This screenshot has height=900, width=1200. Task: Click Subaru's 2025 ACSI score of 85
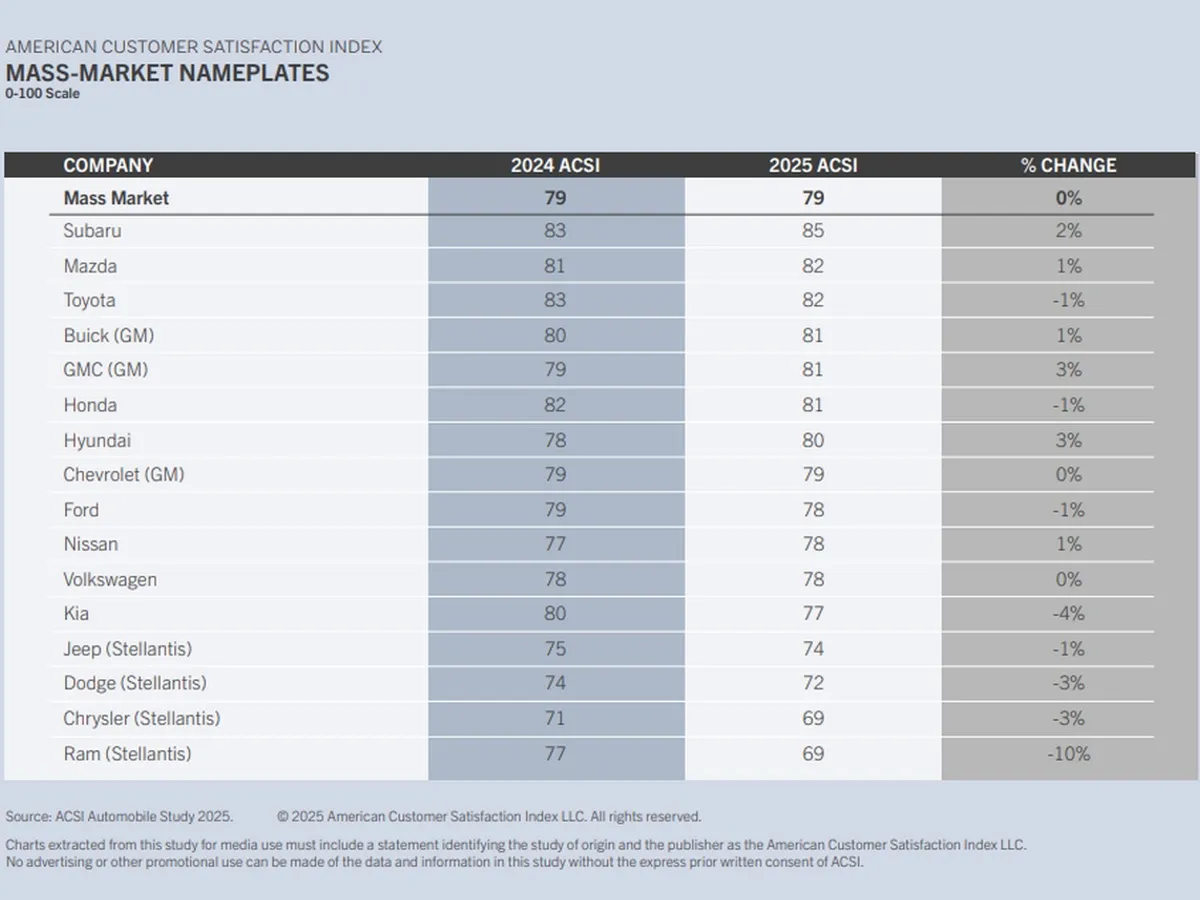(x=813, y=231)
